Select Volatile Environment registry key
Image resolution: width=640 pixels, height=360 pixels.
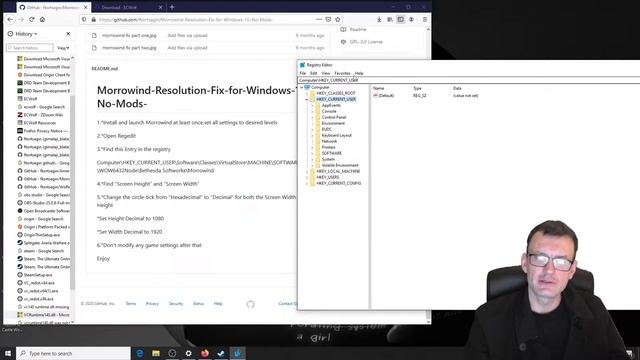point(340,165)
